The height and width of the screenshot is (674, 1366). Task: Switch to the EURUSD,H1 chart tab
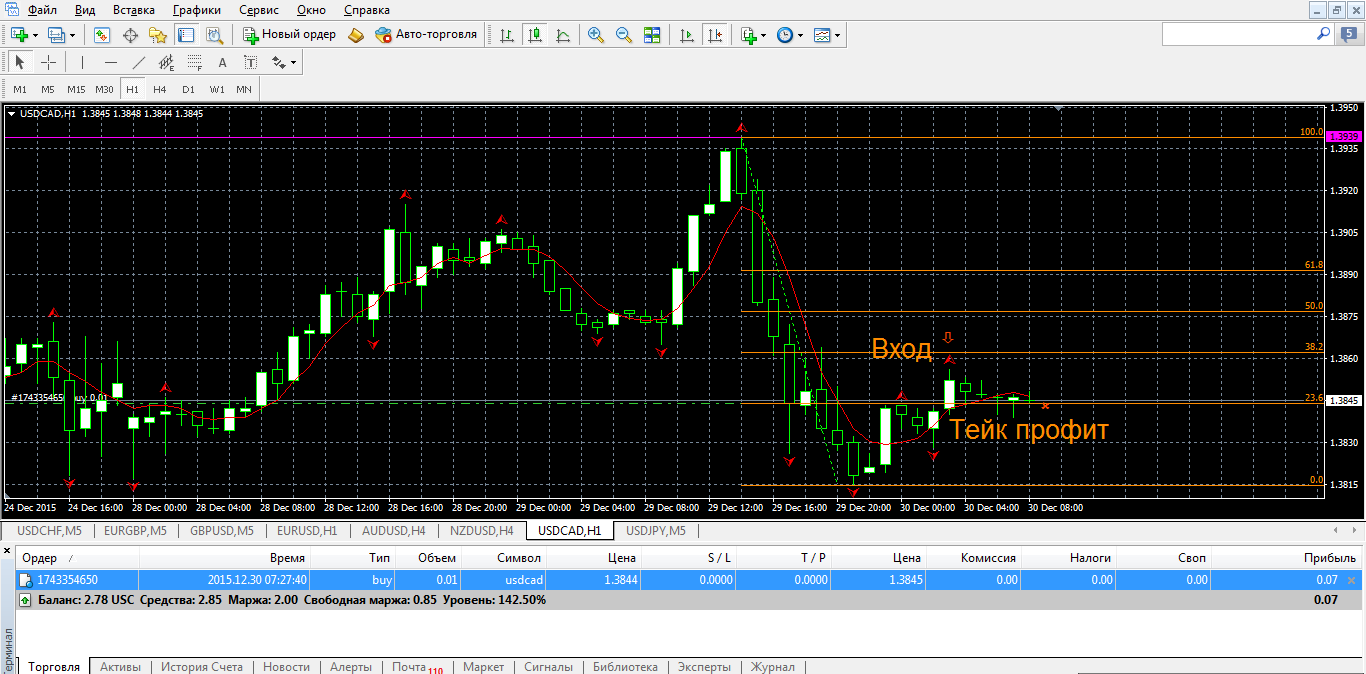coord(307,530)
